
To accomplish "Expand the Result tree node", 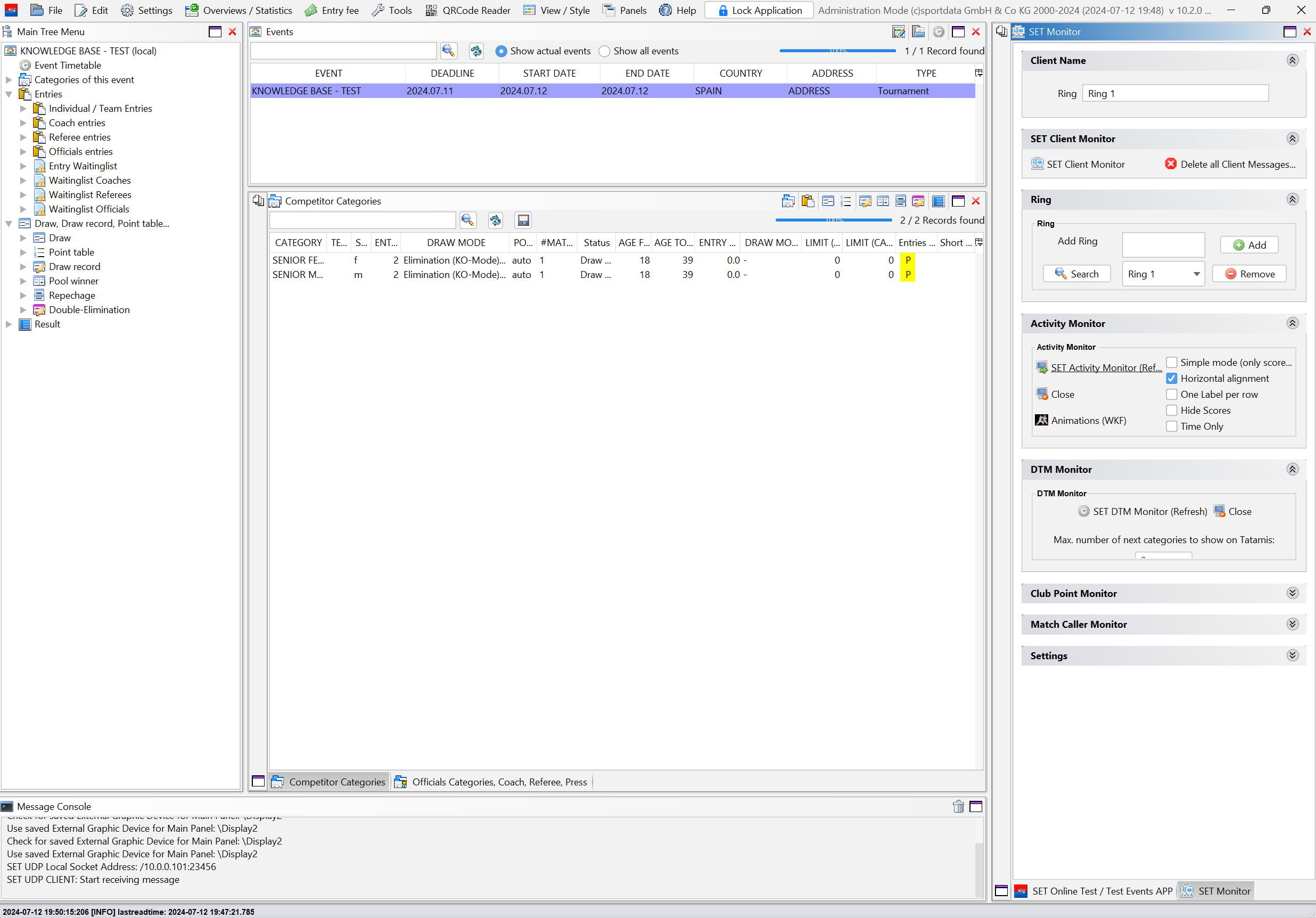I will [x=9, y=324].
